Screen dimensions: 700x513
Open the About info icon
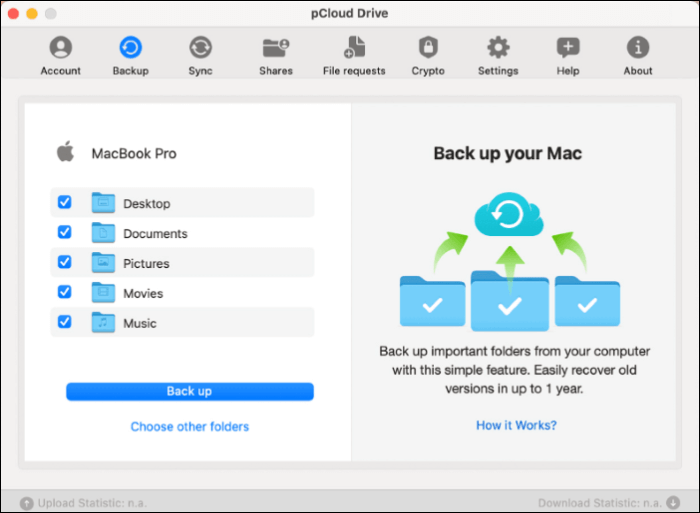pos(638,47)
